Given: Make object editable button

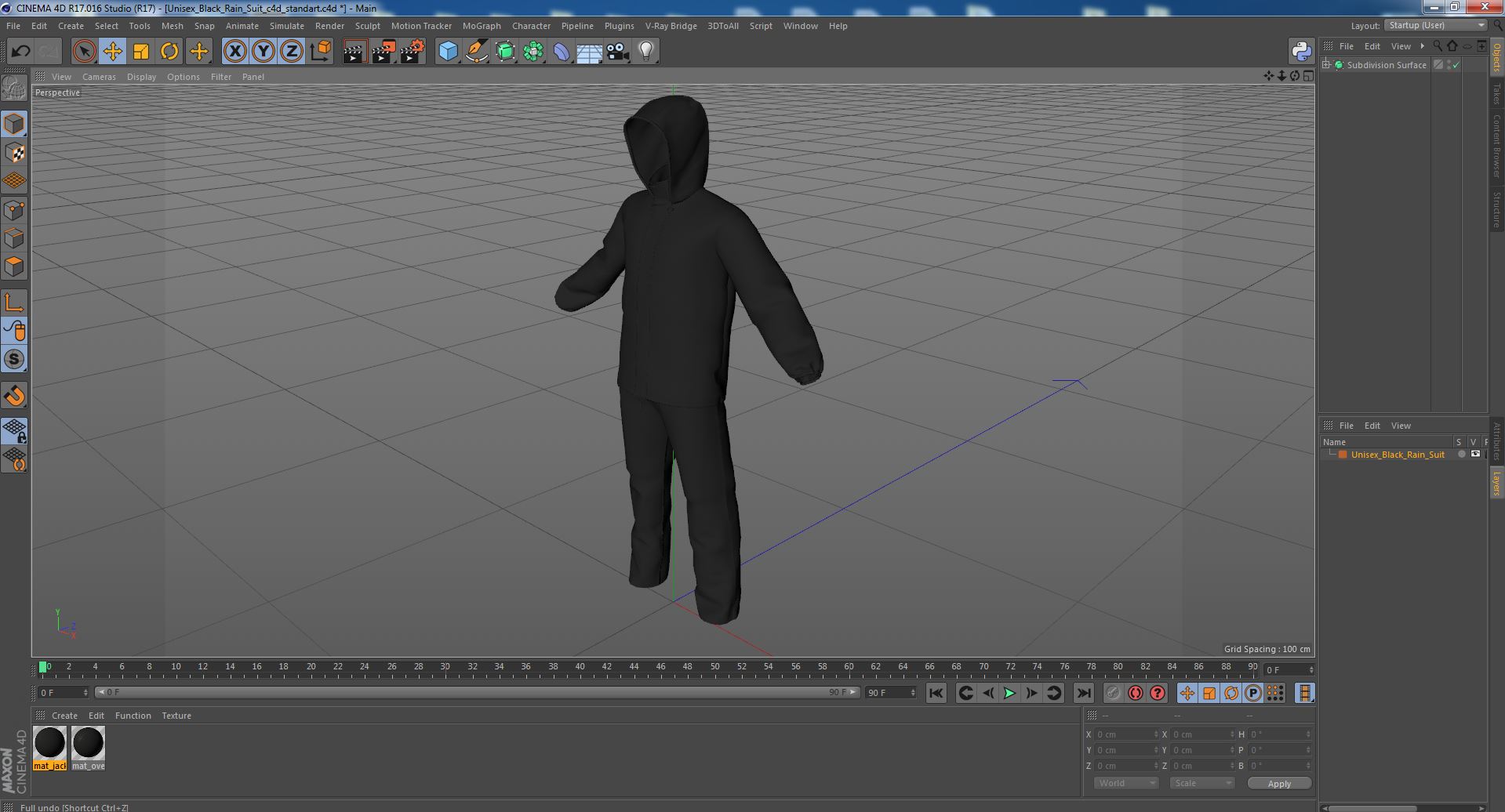Looking at the screenshot, I should [x=14, y=89].
